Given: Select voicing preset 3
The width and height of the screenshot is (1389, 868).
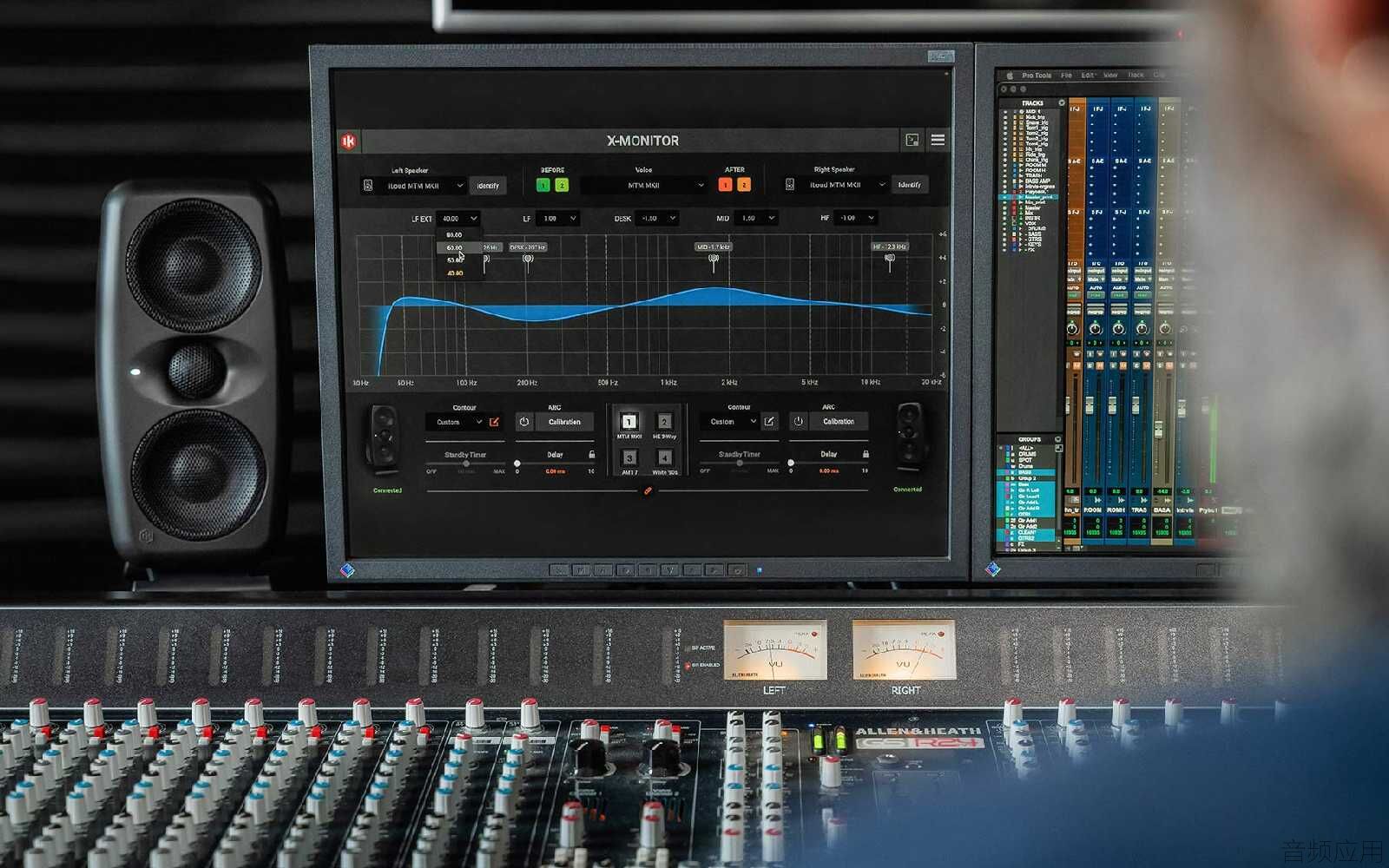Looking at the screenshot, I should tap(629, 457).
